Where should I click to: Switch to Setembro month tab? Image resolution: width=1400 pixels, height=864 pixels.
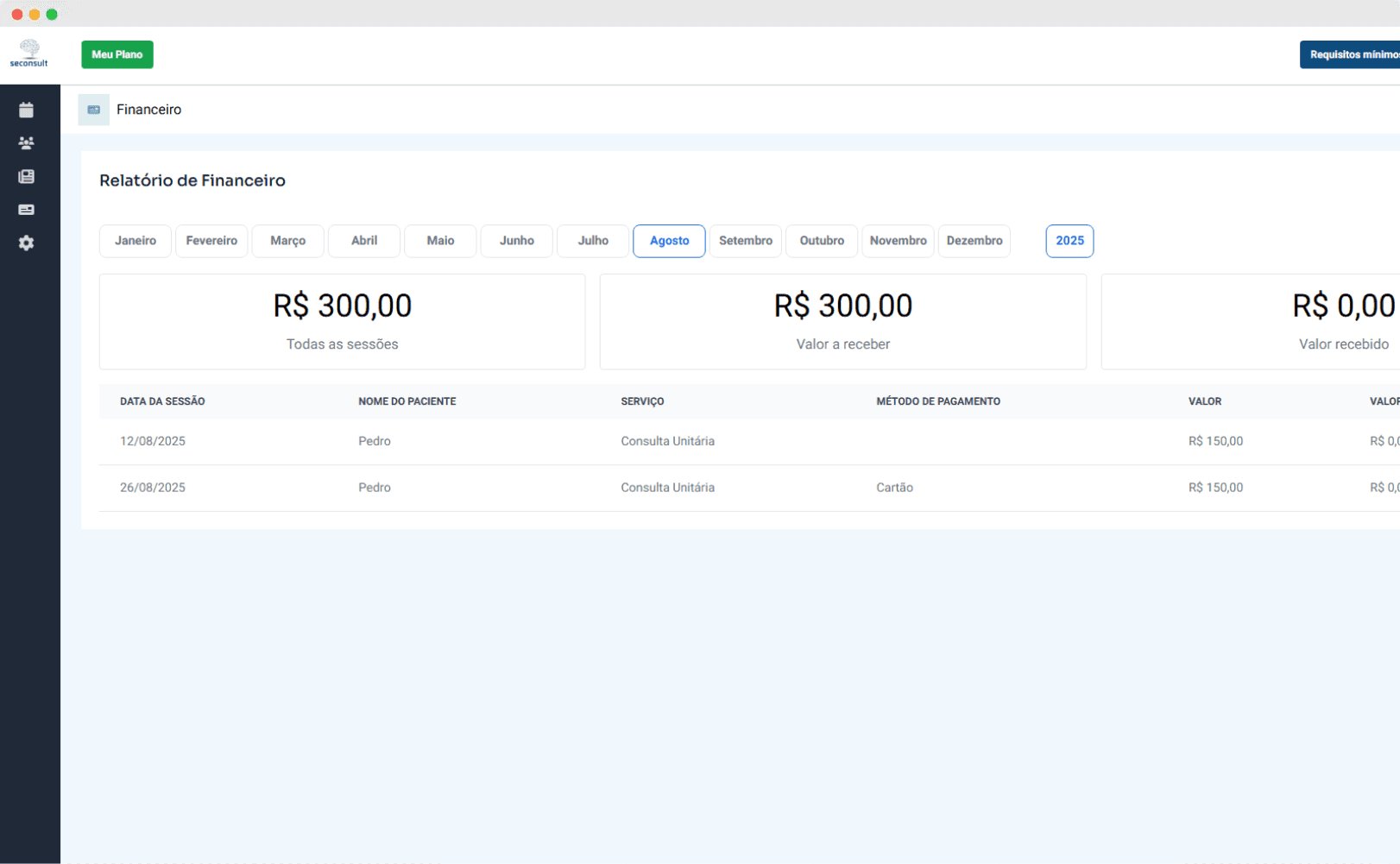coord(746,241)
